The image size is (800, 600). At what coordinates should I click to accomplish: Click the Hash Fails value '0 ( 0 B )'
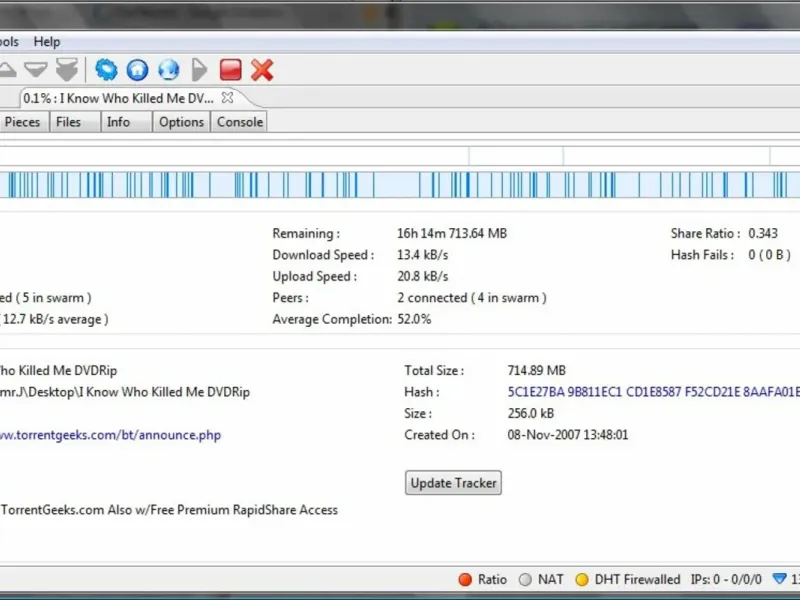(769, 255)
